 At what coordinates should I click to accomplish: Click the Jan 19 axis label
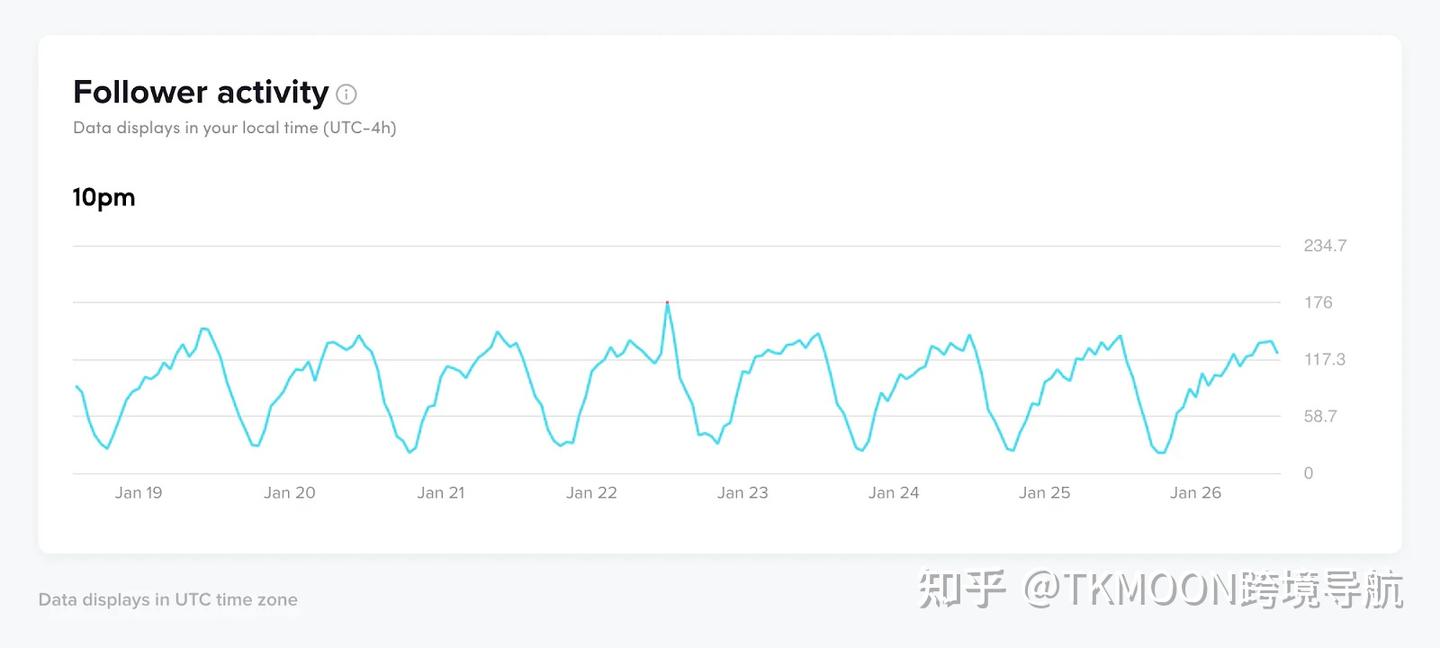tap(139, 492)
